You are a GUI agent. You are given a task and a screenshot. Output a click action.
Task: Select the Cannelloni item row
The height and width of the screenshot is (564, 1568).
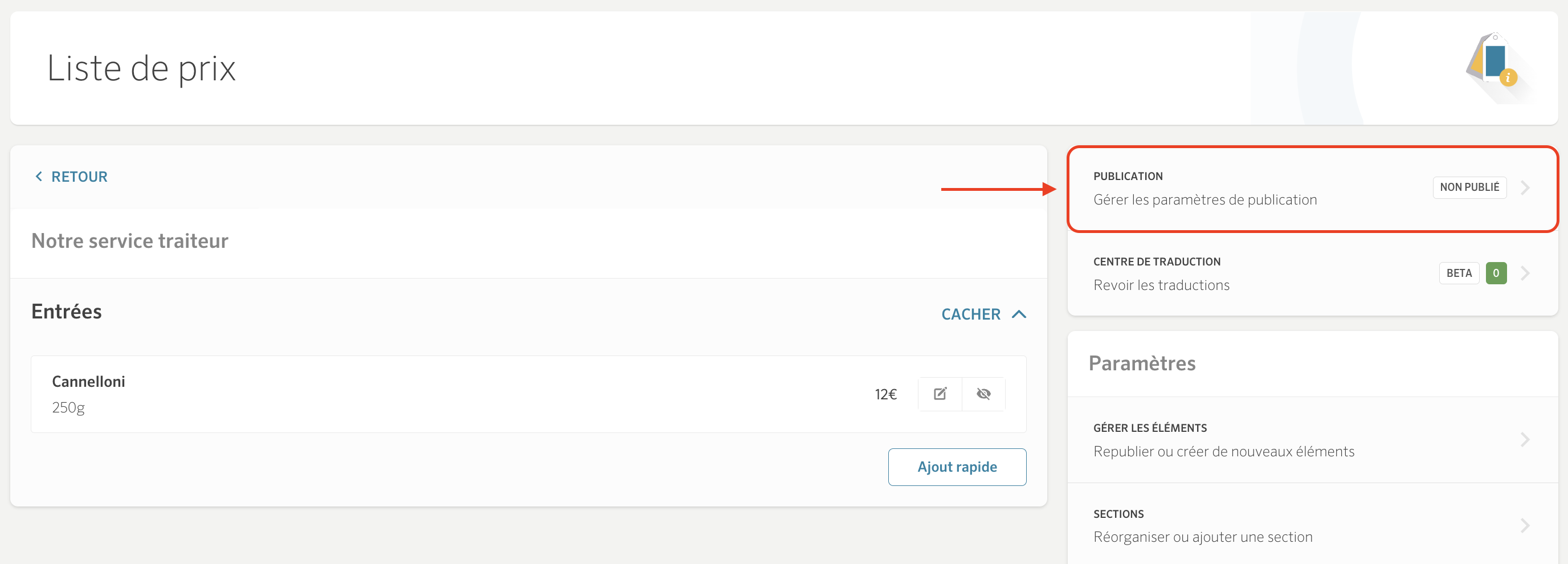click(x=528, y=394)
